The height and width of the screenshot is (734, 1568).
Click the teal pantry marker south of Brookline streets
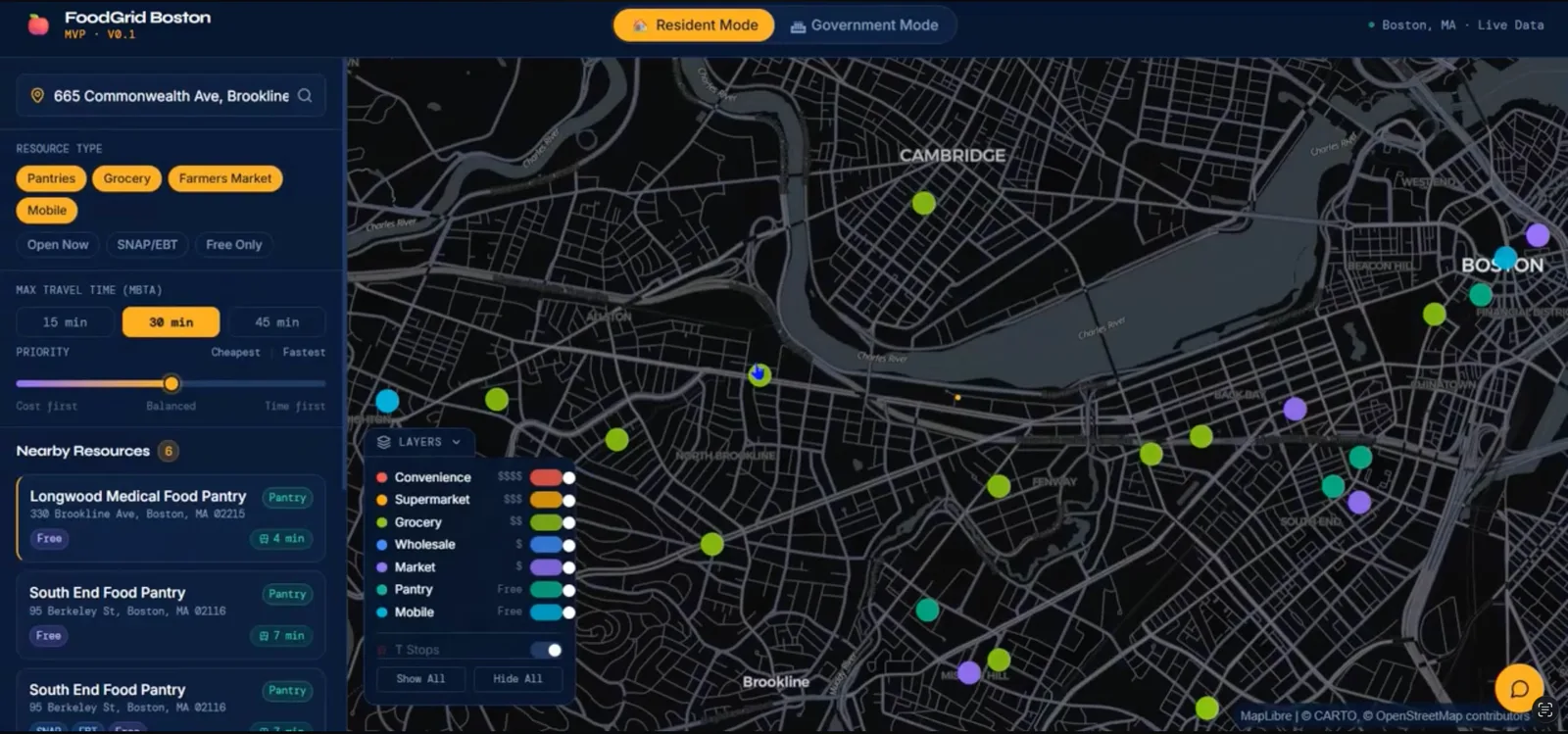pyautogui.click(x=927, y=610)
